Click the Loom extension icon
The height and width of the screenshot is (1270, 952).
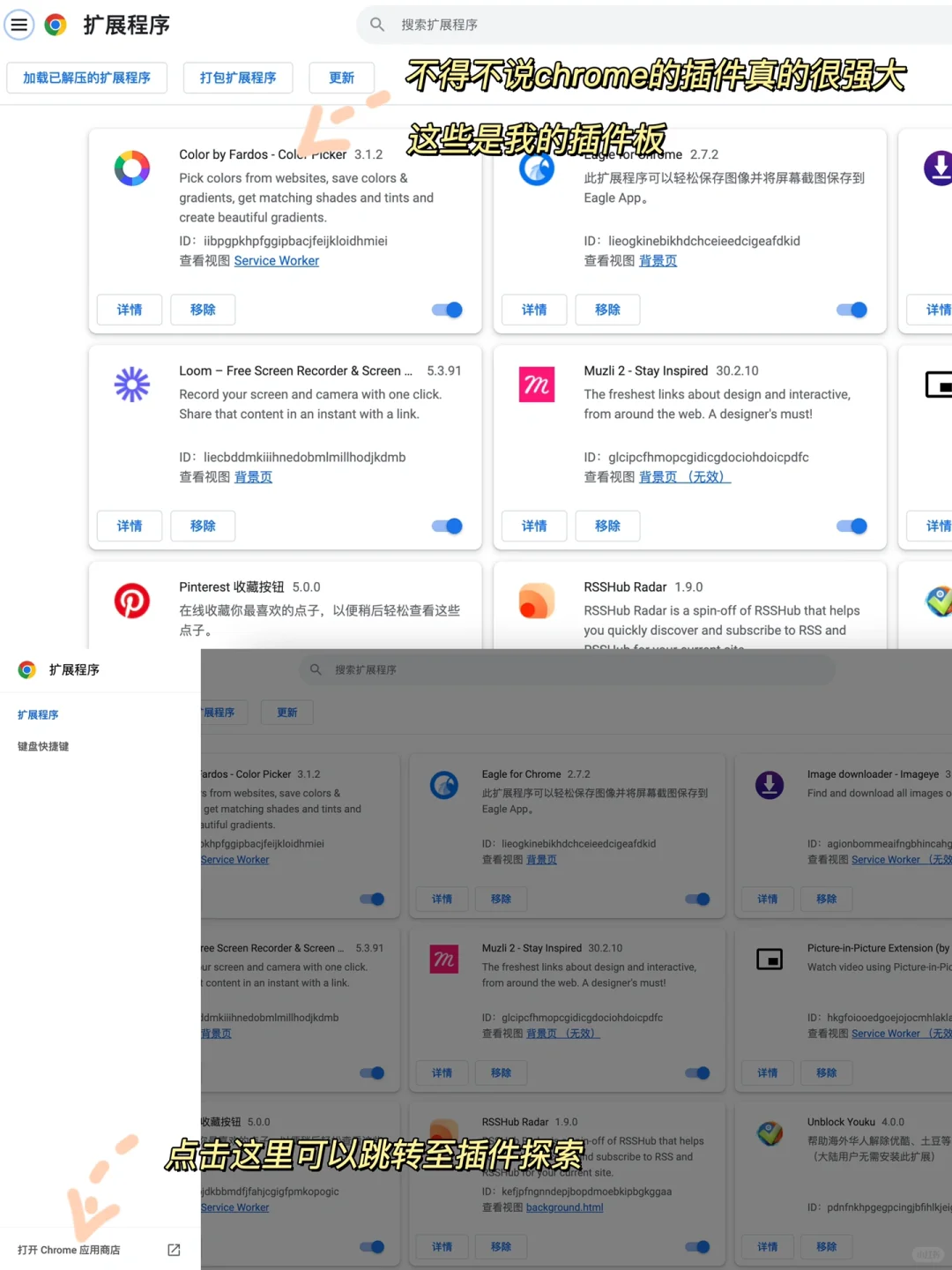132,385
